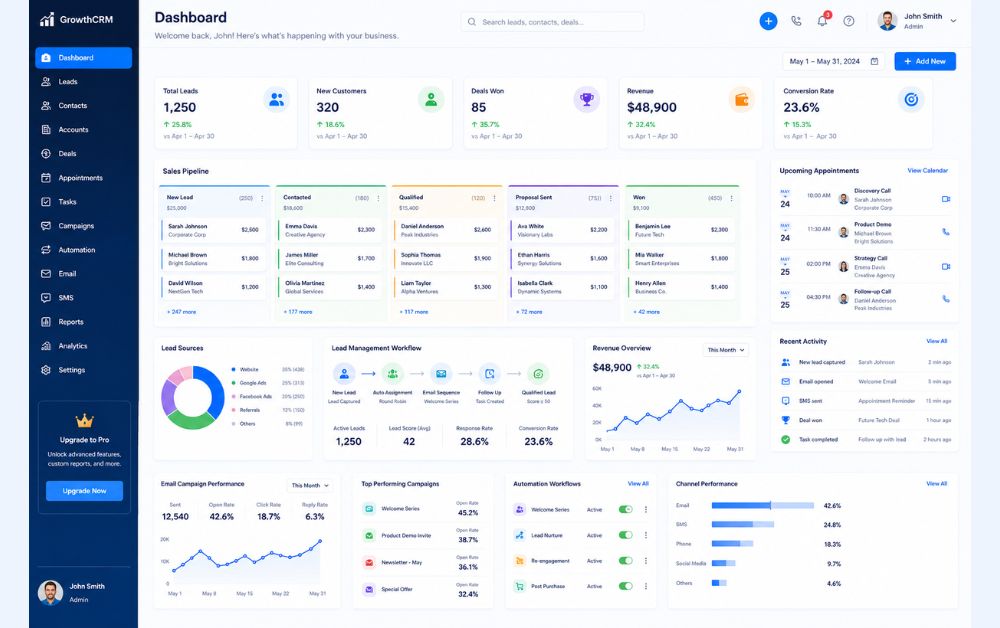Viewport: 1000px width, 628px height.
Task: Open the Won column options menu
Action: click(x=731, y=198)
